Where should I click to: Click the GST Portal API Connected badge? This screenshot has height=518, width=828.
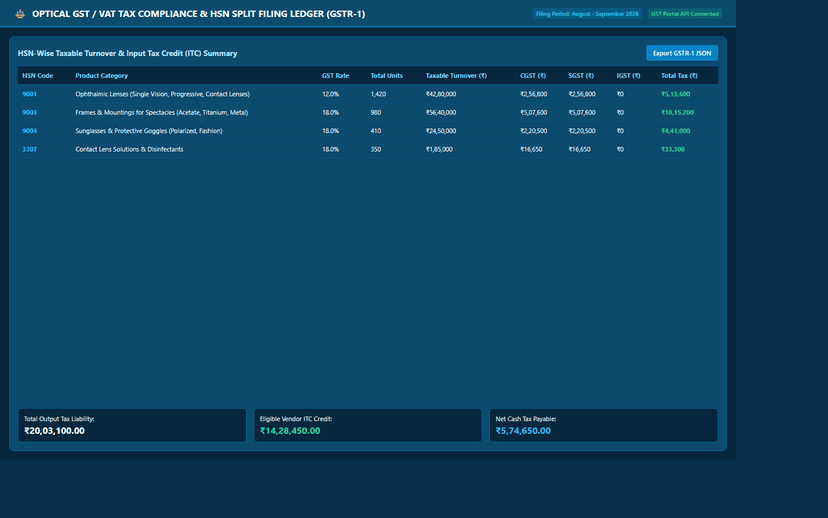[x=684, y=14]
